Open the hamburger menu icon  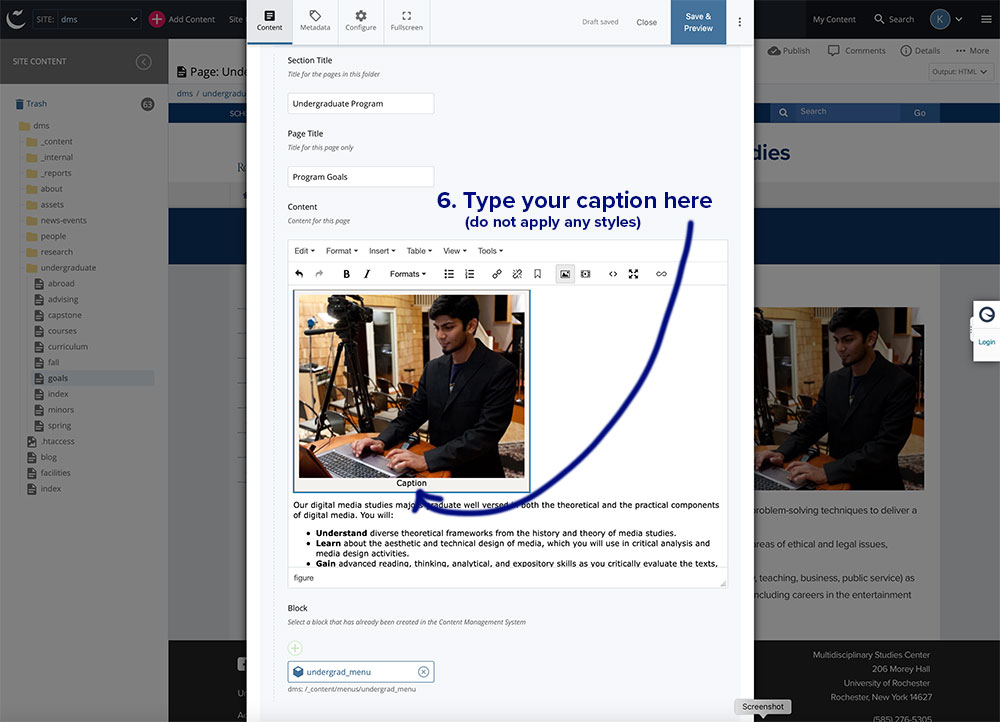986,19
